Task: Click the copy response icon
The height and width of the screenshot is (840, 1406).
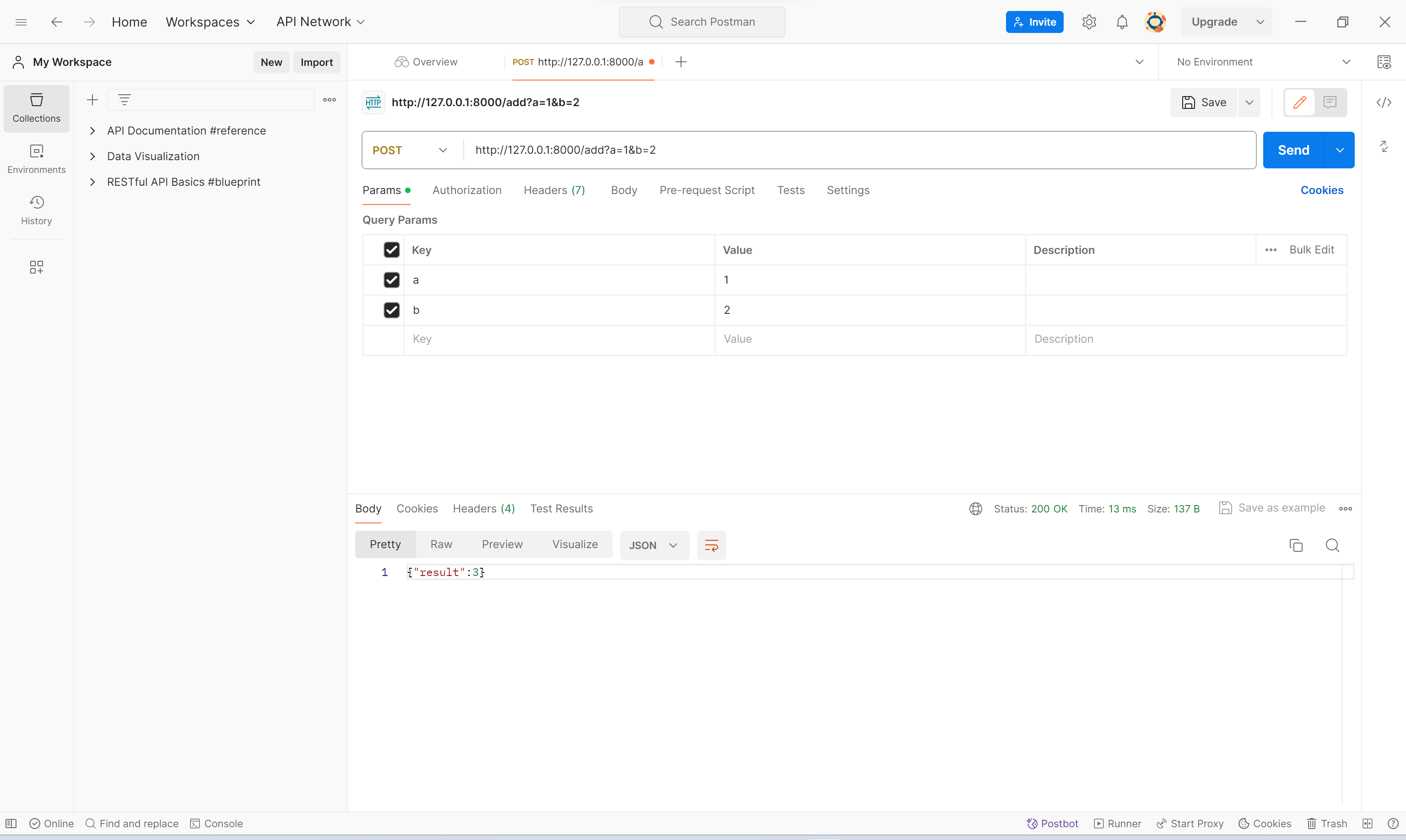Action: (x=1296, y=545)
